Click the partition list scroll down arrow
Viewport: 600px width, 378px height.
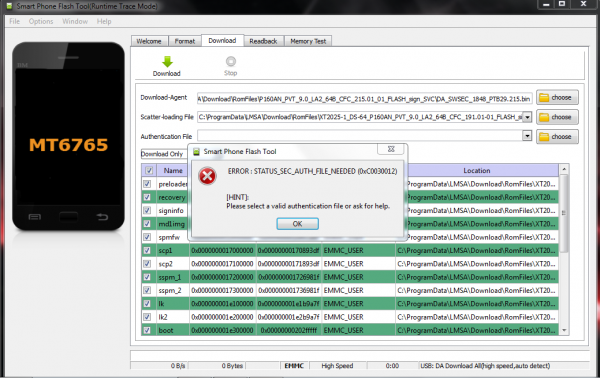[x=564, y=330]
